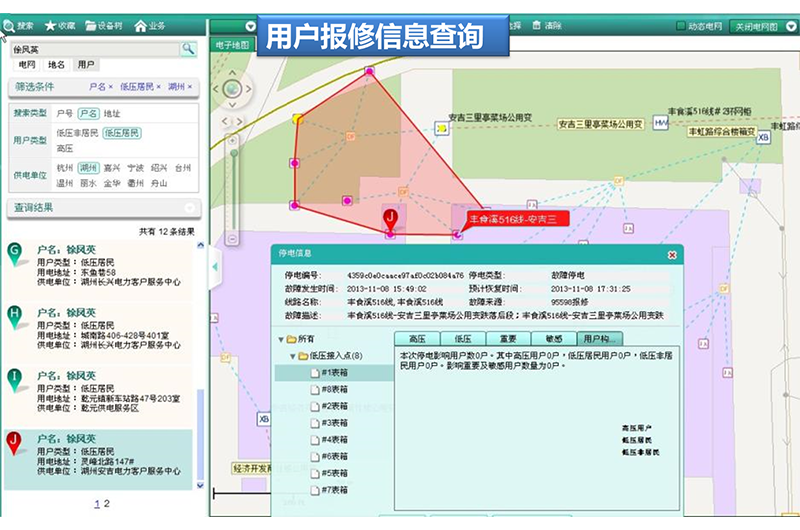Viewport: 800px width, 530px height.
Task: Click the magnifier search button beside the name field
Action: point(188,48)
